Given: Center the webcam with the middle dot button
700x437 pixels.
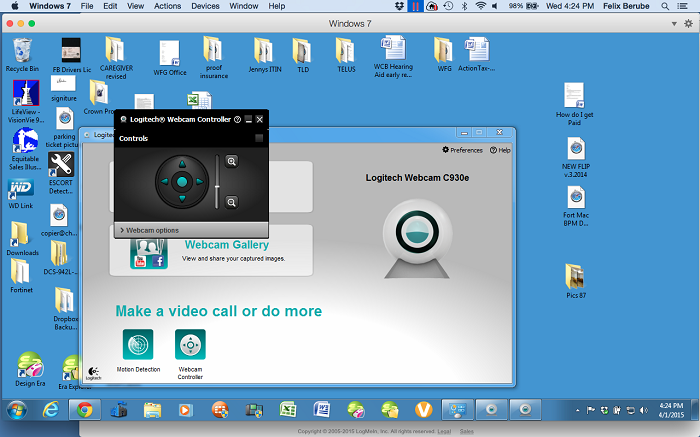Looking at the screenshot, I should 182,182.
